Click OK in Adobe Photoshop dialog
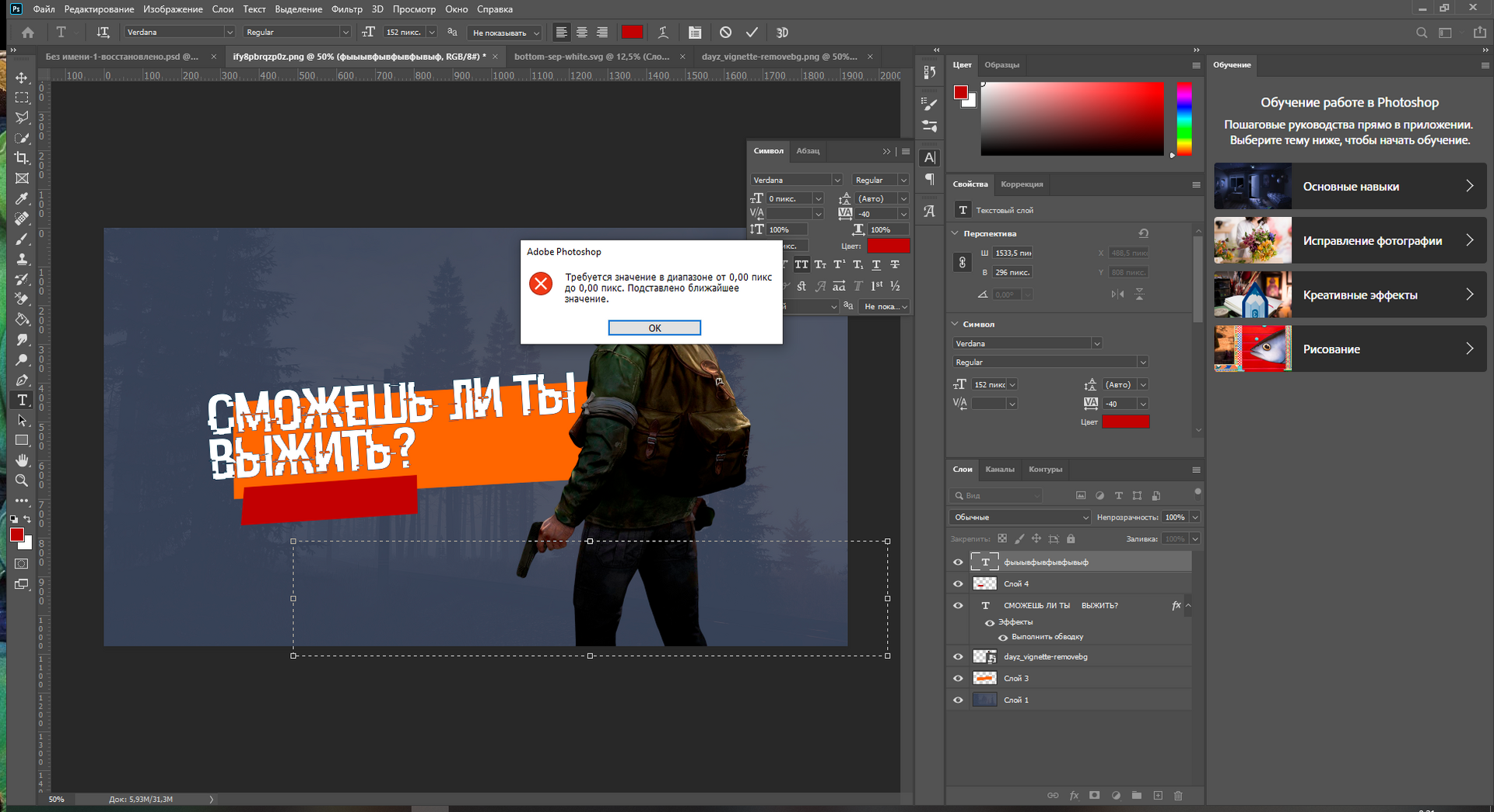1494x812 pixels. point(654,328)
